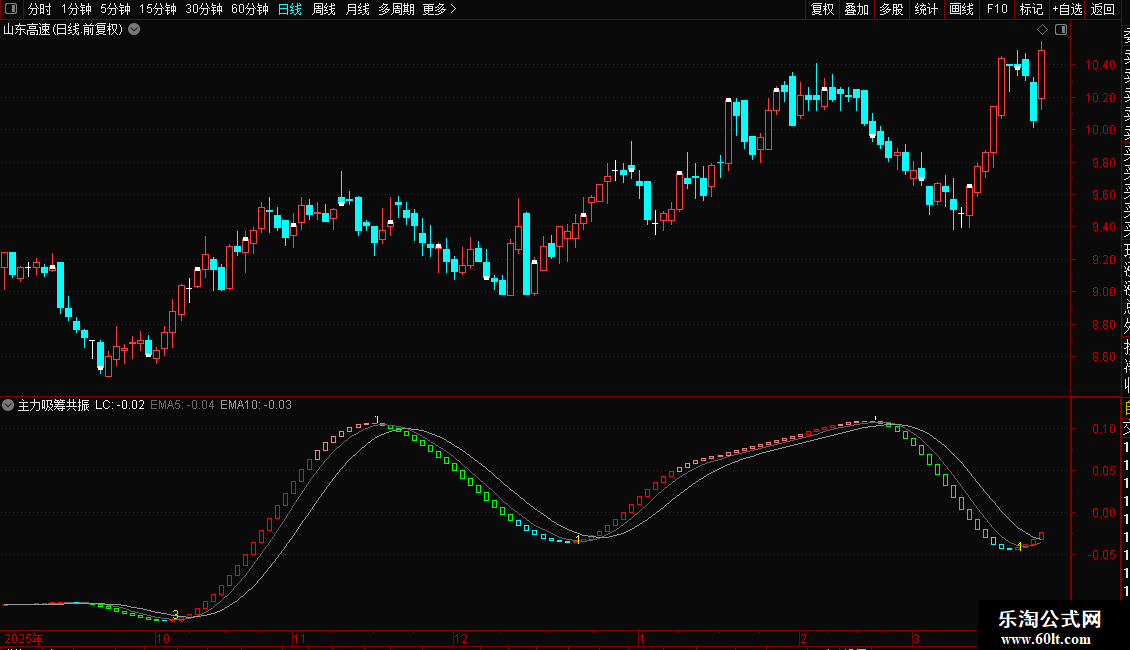This screenshot has height=650, width=1130.
Task: Open the dropdown arrow beside 山东高速 title
Action: (134, 30)
